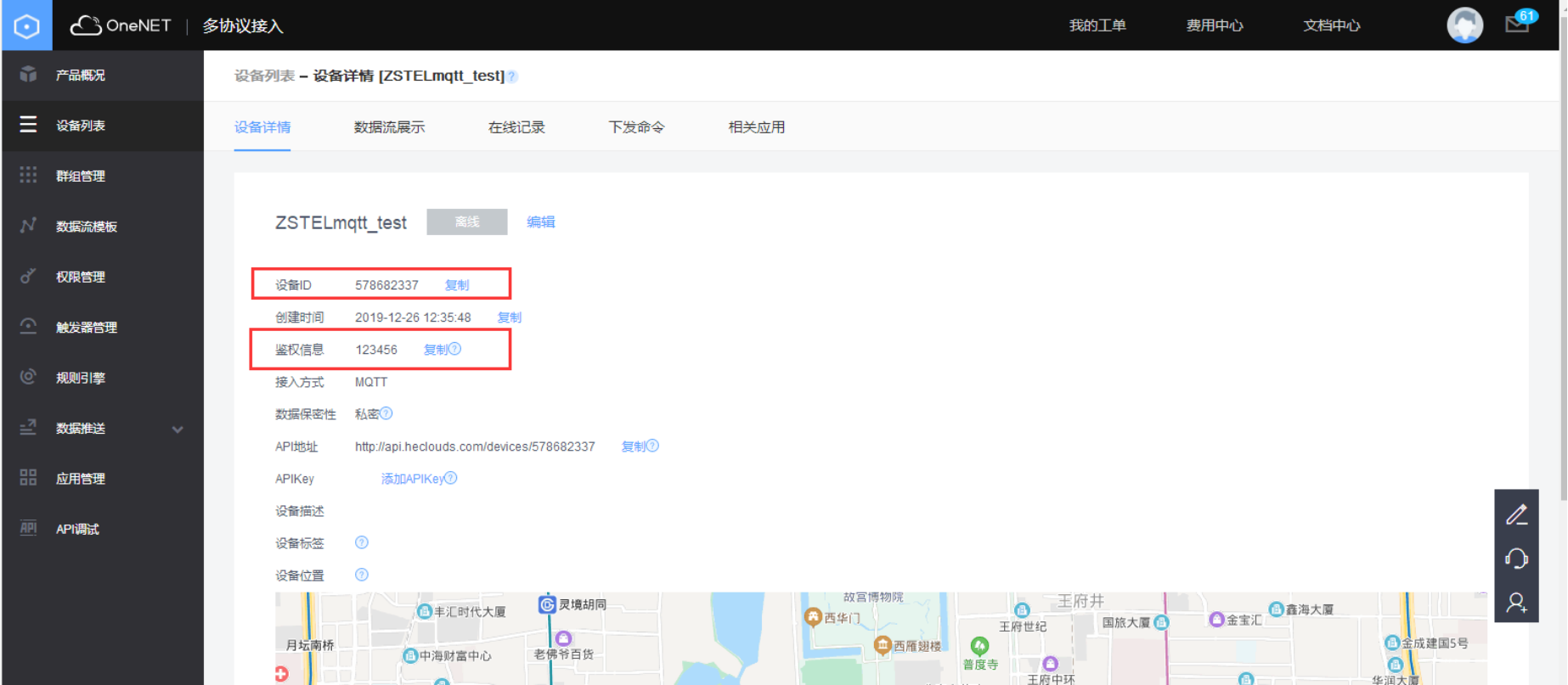
Task: Click the 规则引擎 icon
Action: pyautogui.click(x=28, y=377)
